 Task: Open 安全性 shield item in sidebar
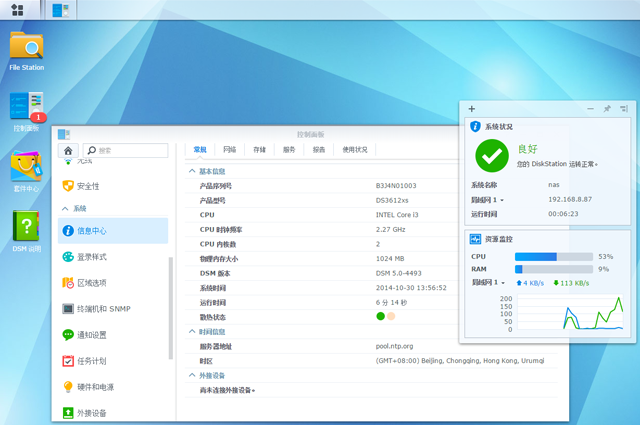pyautogui.click(x=113, y=186)
